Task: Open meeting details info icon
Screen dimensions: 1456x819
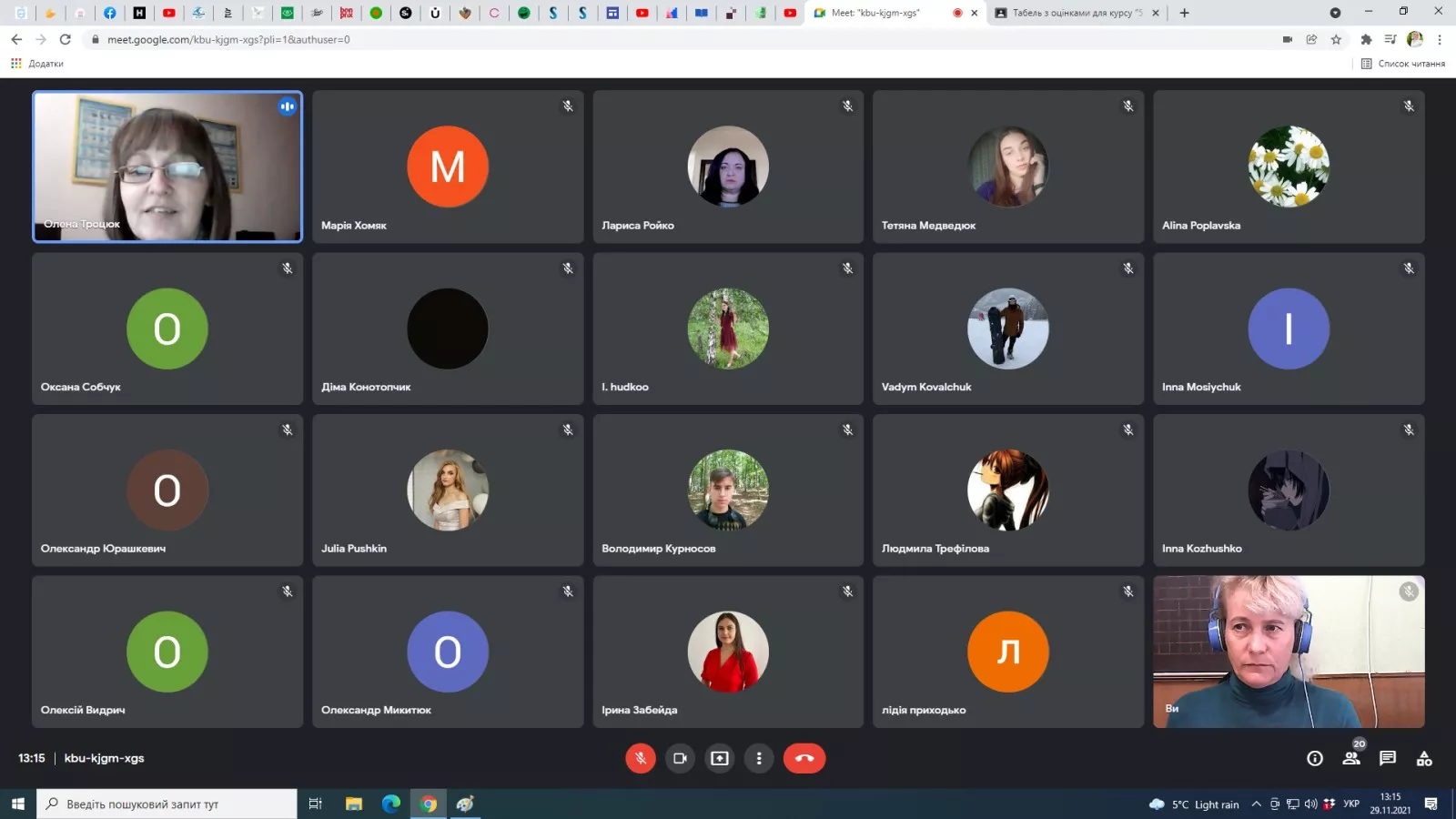Action: (1315, 758)
